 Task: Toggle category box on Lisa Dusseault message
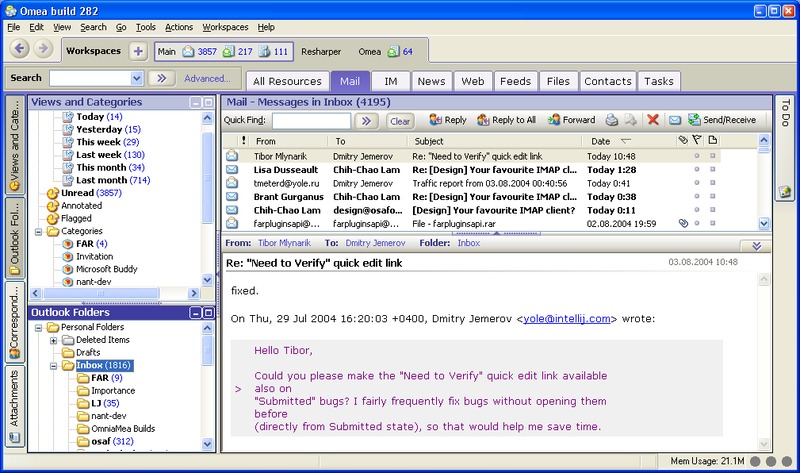click(713, 169)
